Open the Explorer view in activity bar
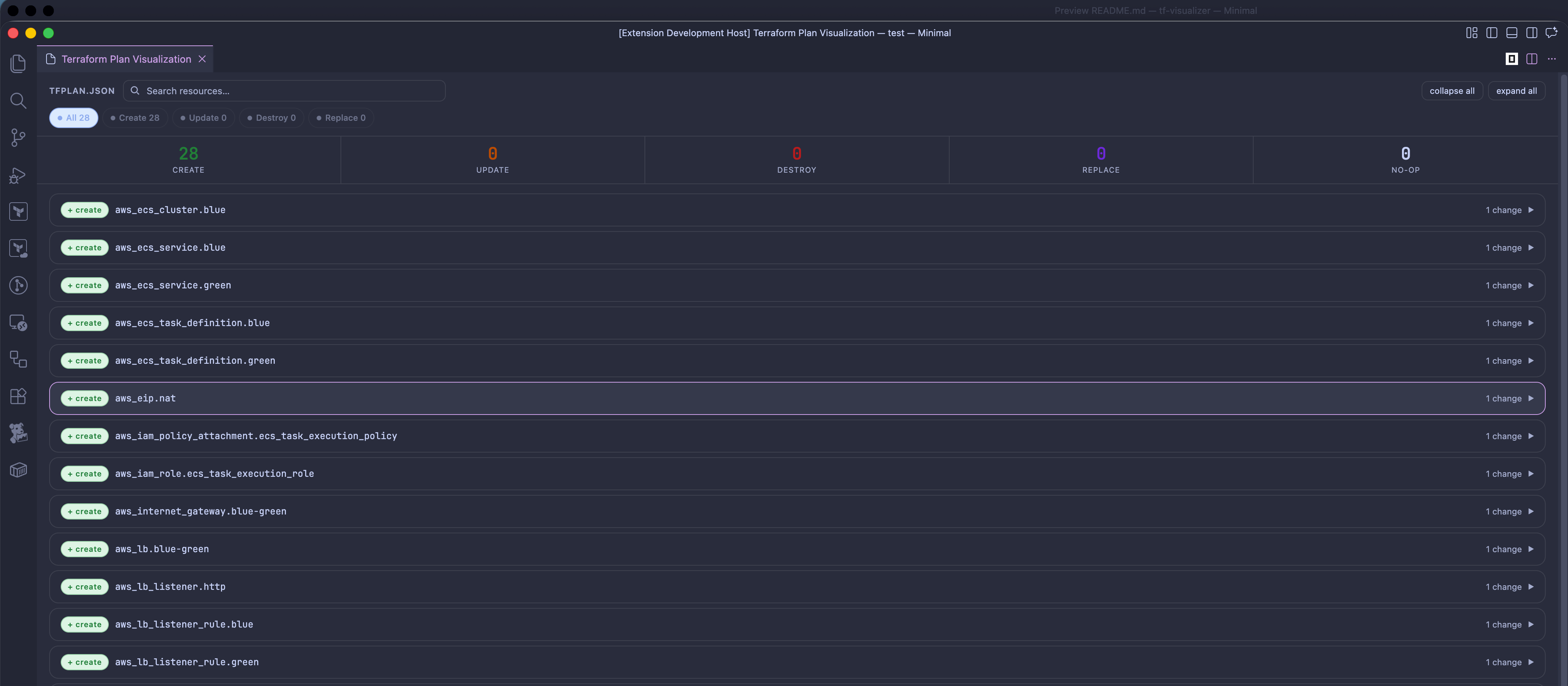1568x686 pixels. point(18,63)
